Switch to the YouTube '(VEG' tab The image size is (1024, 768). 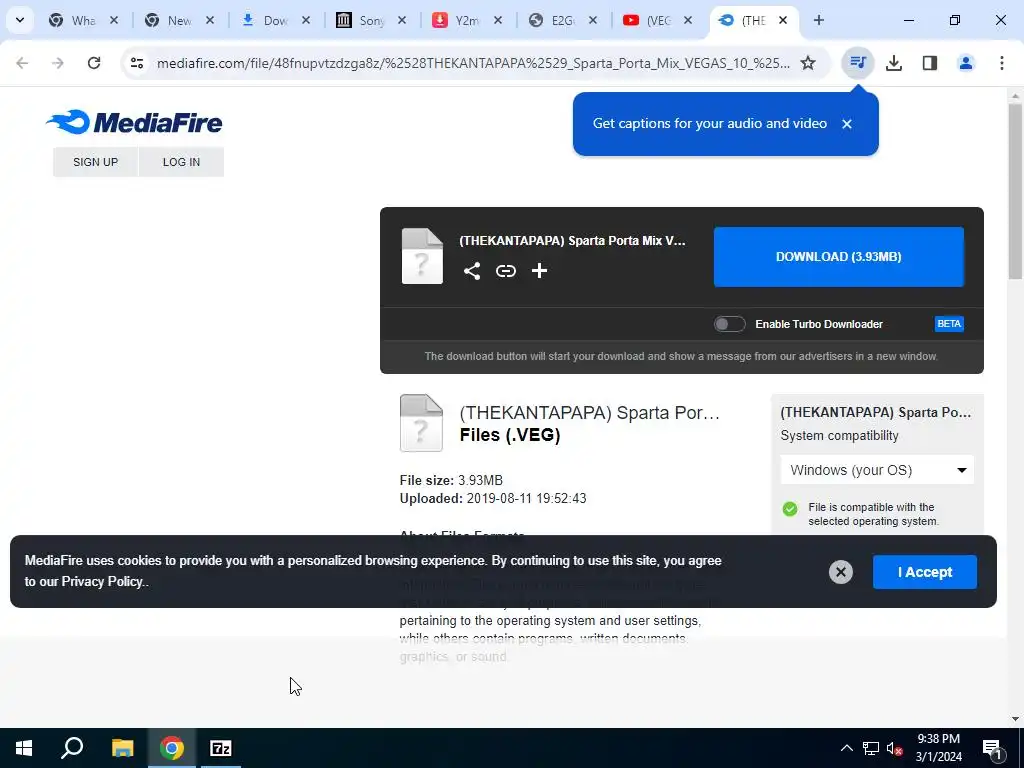tap(657, 20)
